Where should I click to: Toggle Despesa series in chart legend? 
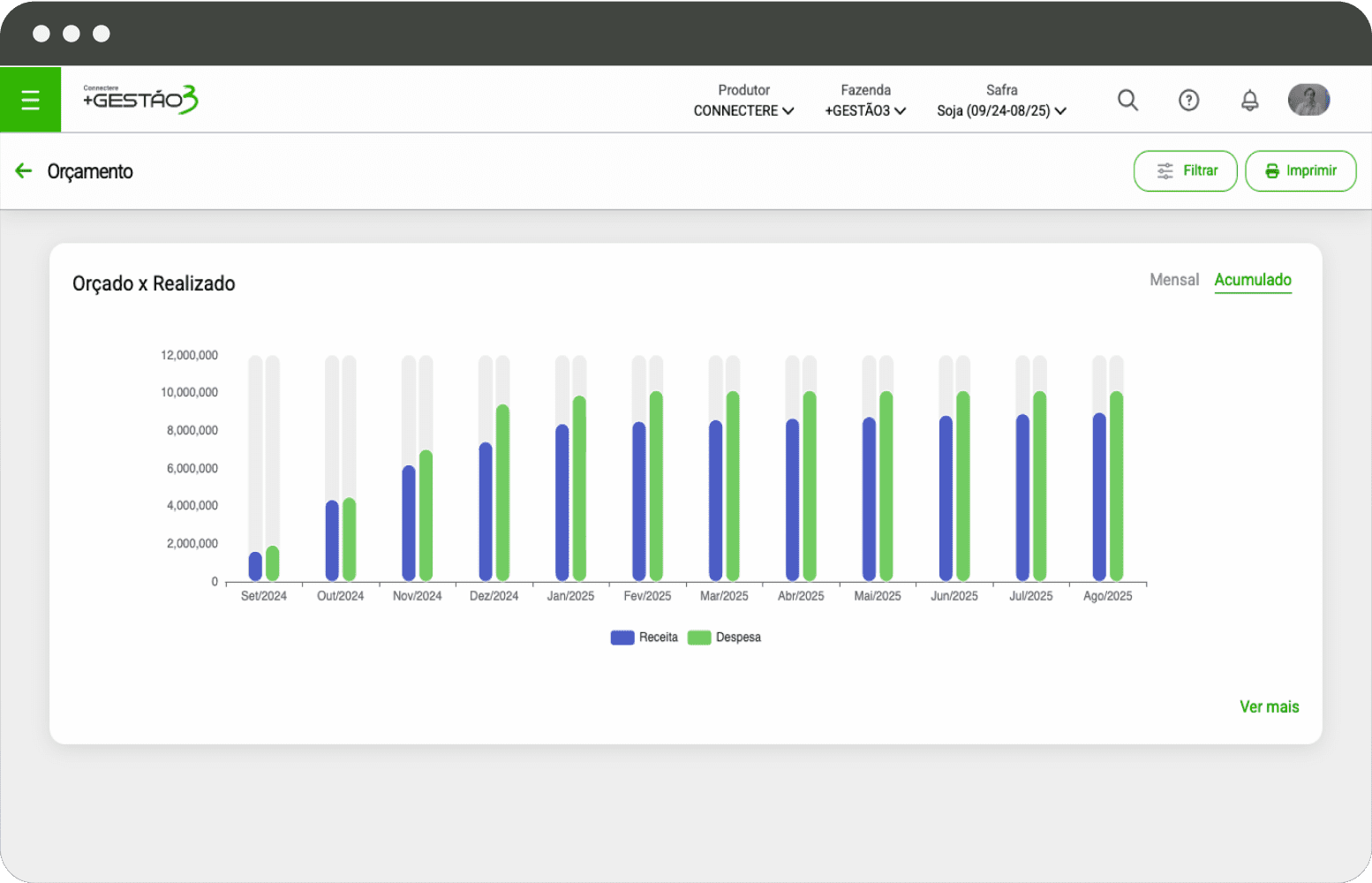pyautogui.click(x=724, y=638)
